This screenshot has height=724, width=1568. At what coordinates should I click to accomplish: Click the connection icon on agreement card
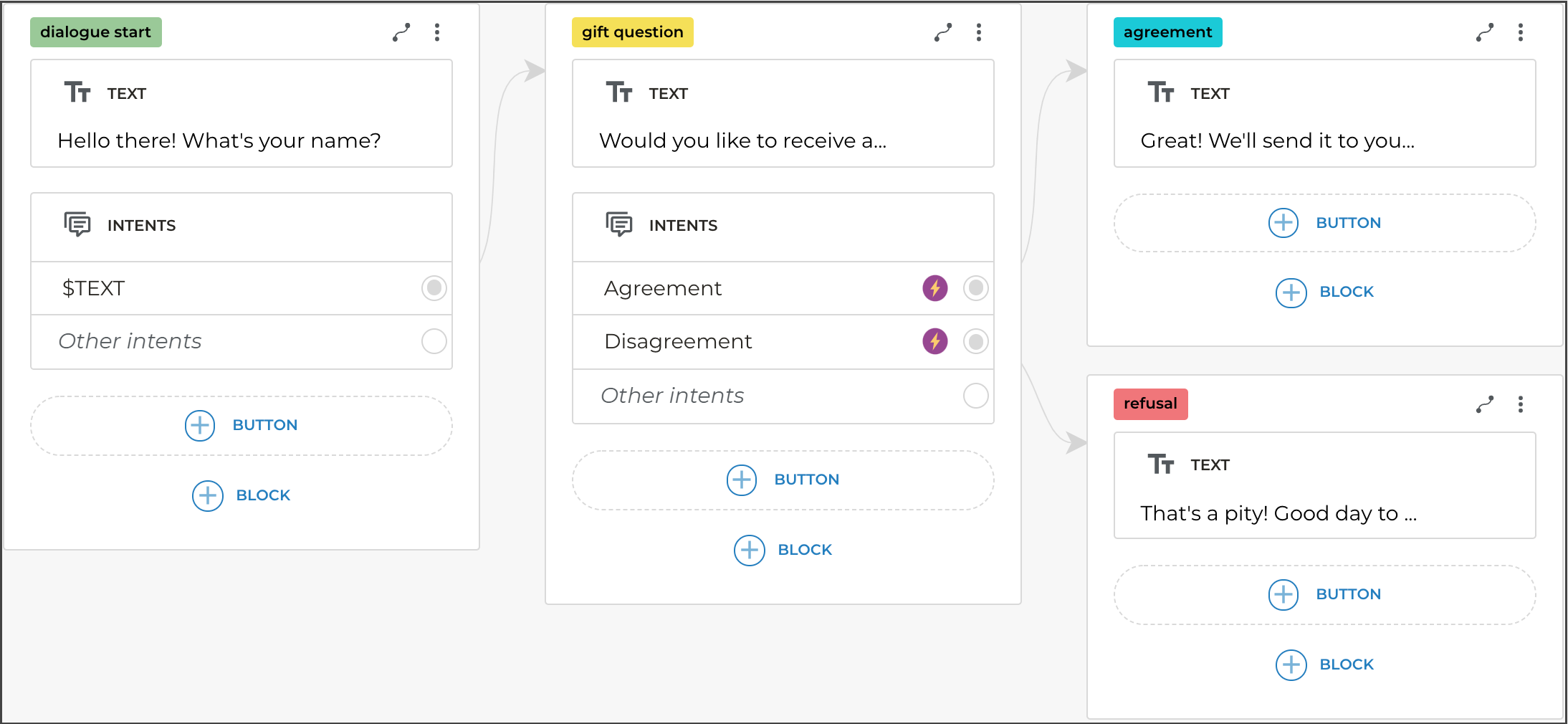click(1485, 32)
